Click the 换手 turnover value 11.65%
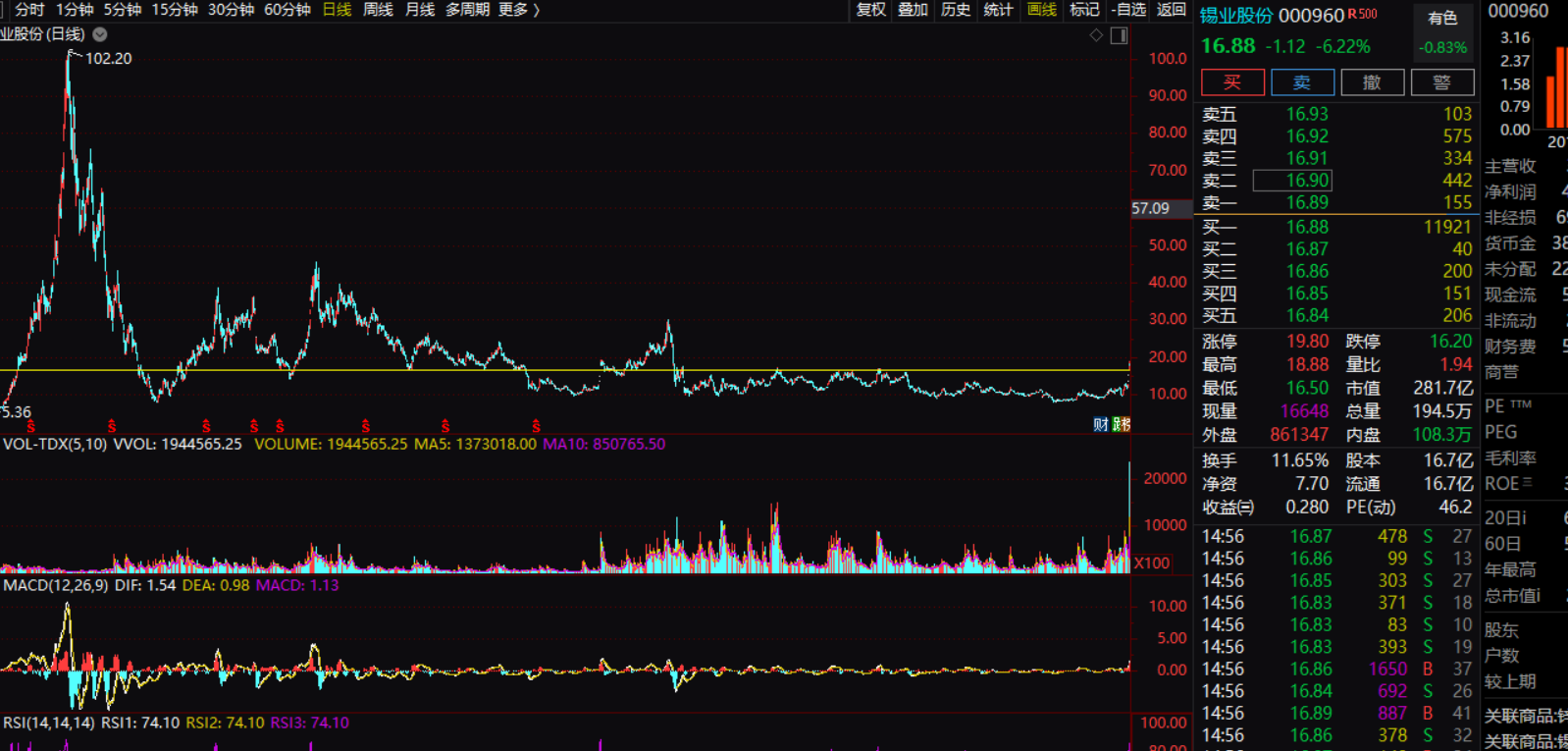The image size is (1568, 751). (1300, 460)
